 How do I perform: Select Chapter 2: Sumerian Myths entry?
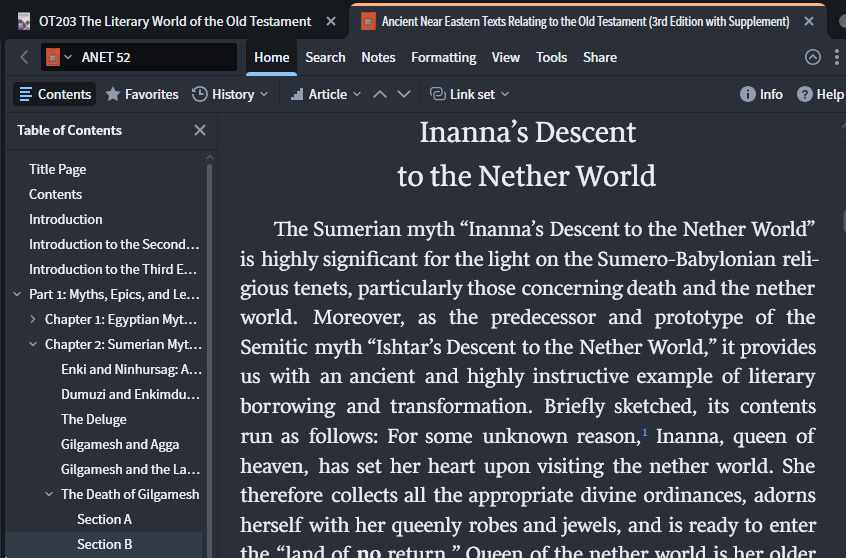(123, 344)
